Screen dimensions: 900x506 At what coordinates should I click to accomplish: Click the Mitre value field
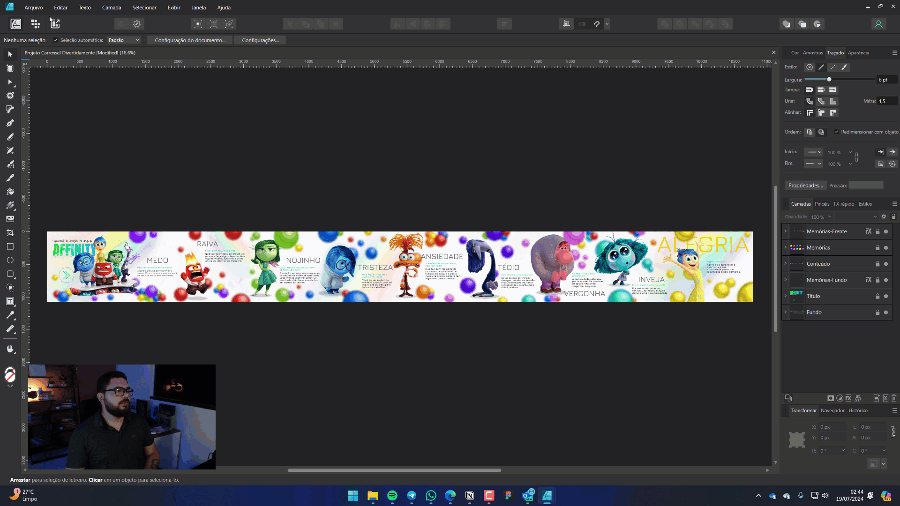pos(887,101)
